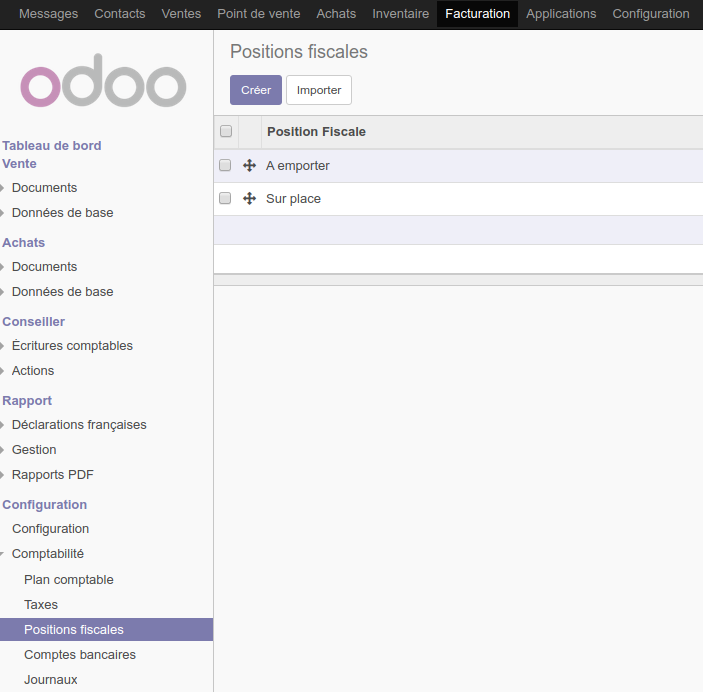Click the Importer button
Viewport: 703px width, 692px height.
point(318,90)
